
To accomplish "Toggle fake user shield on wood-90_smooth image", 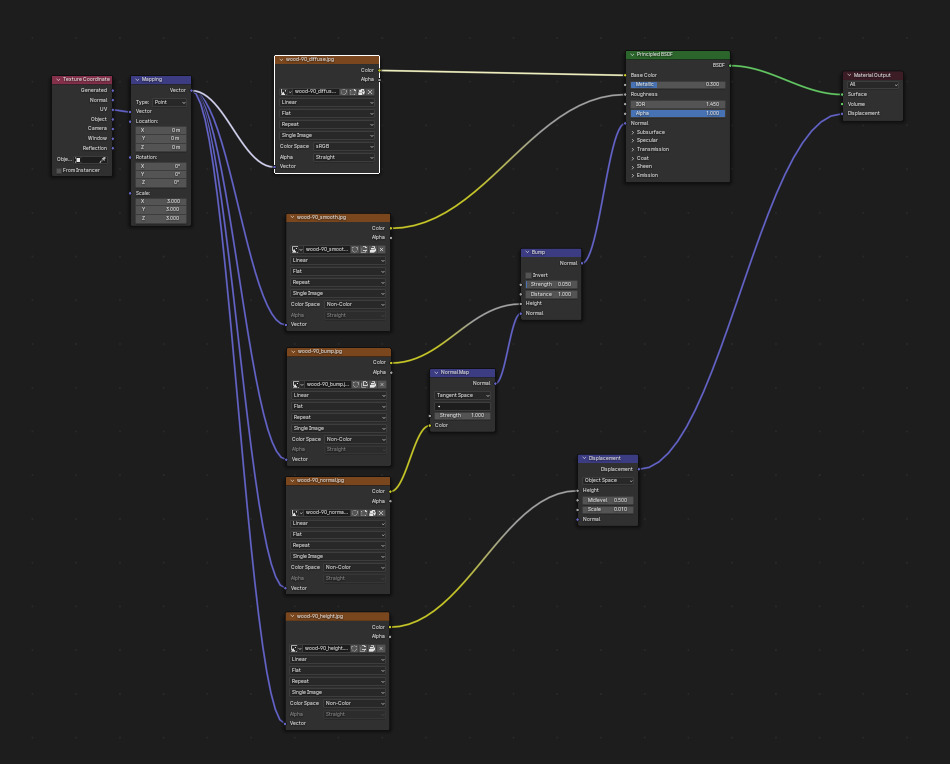I will (x=355, y=250).
